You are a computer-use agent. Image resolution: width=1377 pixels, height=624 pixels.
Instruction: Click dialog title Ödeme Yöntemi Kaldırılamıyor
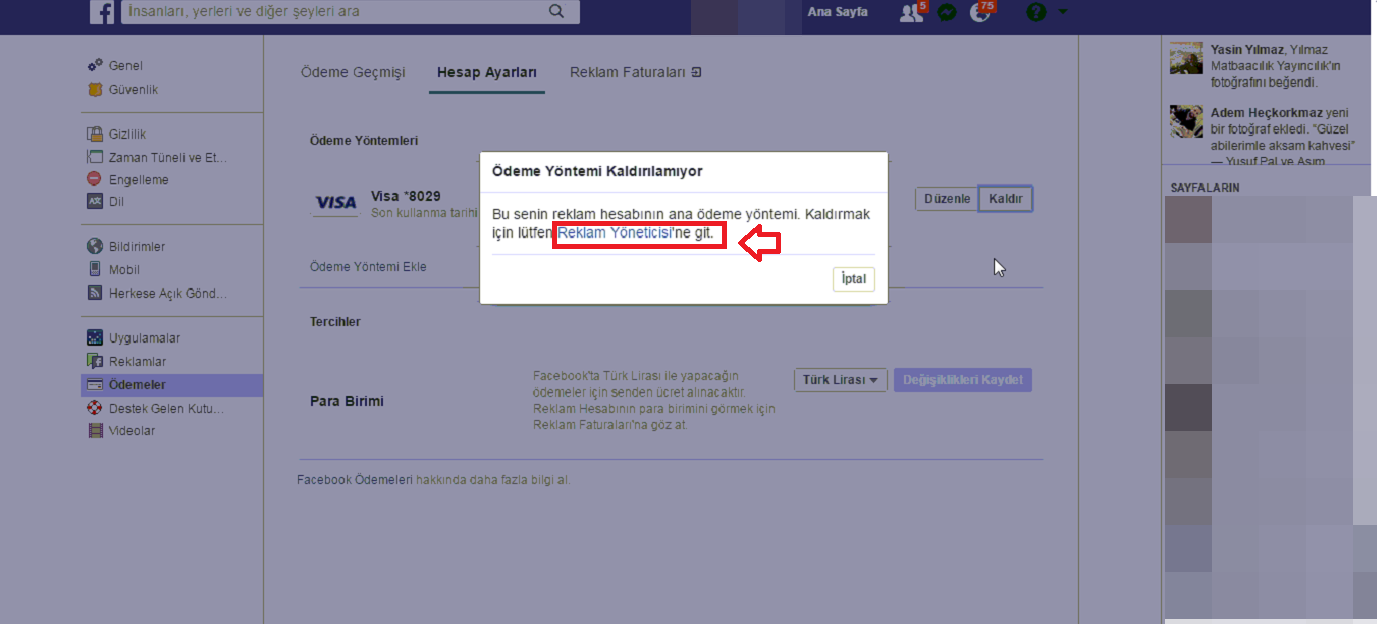tap(597, 171)
